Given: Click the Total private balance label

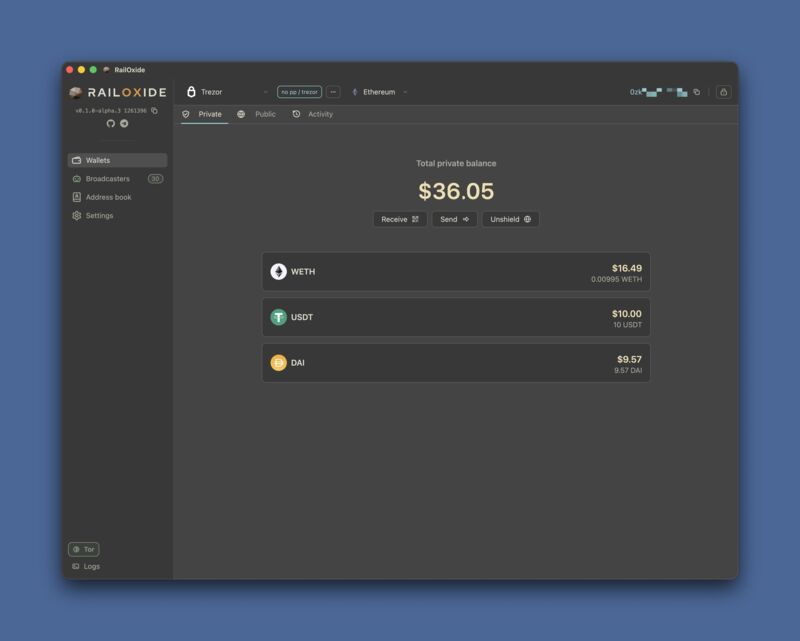Looking at the screenshot, I should (x=456, y=163).
